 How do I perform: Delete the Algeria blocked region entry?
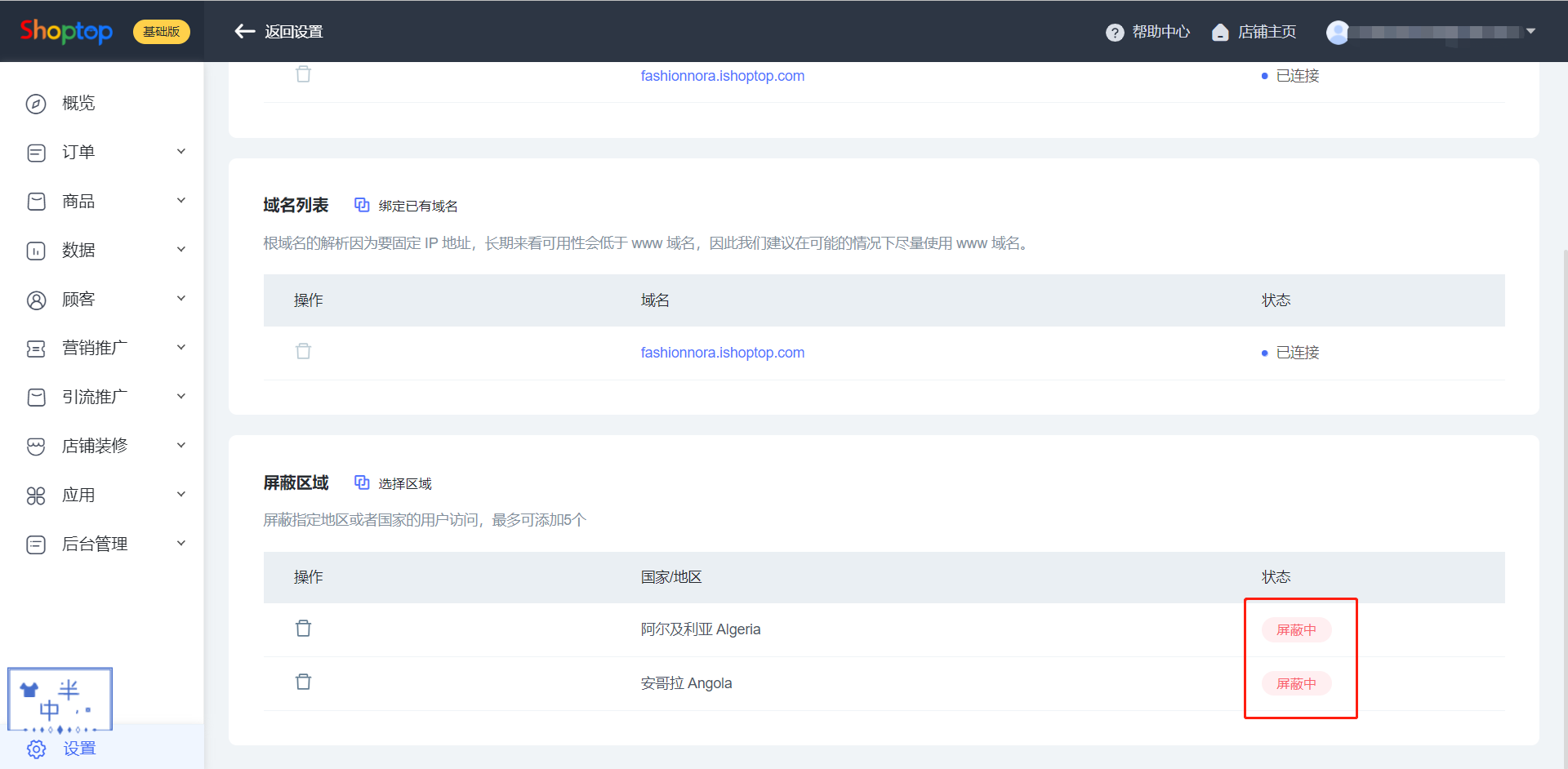[x=303, y=629]
